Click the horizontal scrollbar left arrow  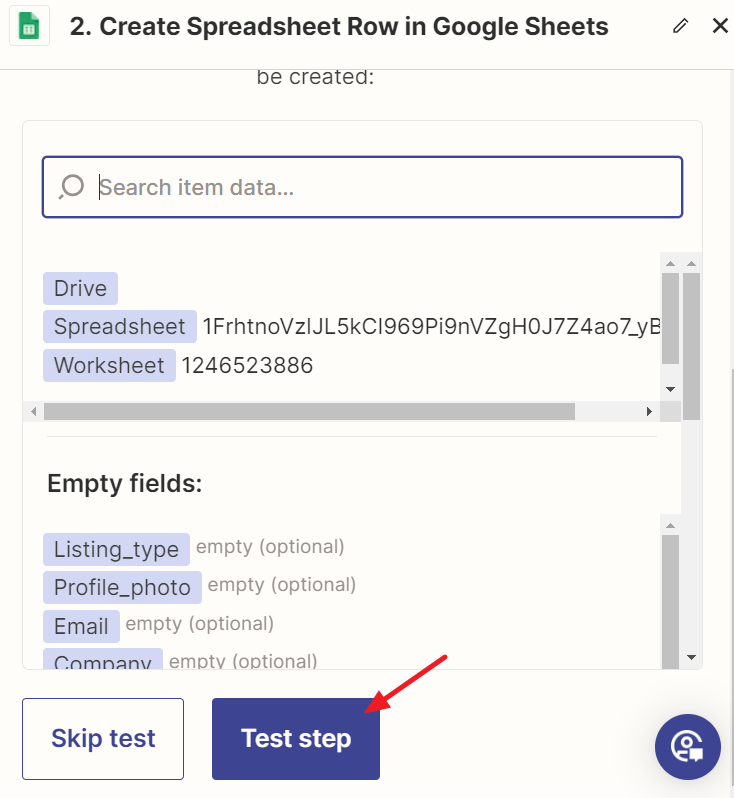34,411
